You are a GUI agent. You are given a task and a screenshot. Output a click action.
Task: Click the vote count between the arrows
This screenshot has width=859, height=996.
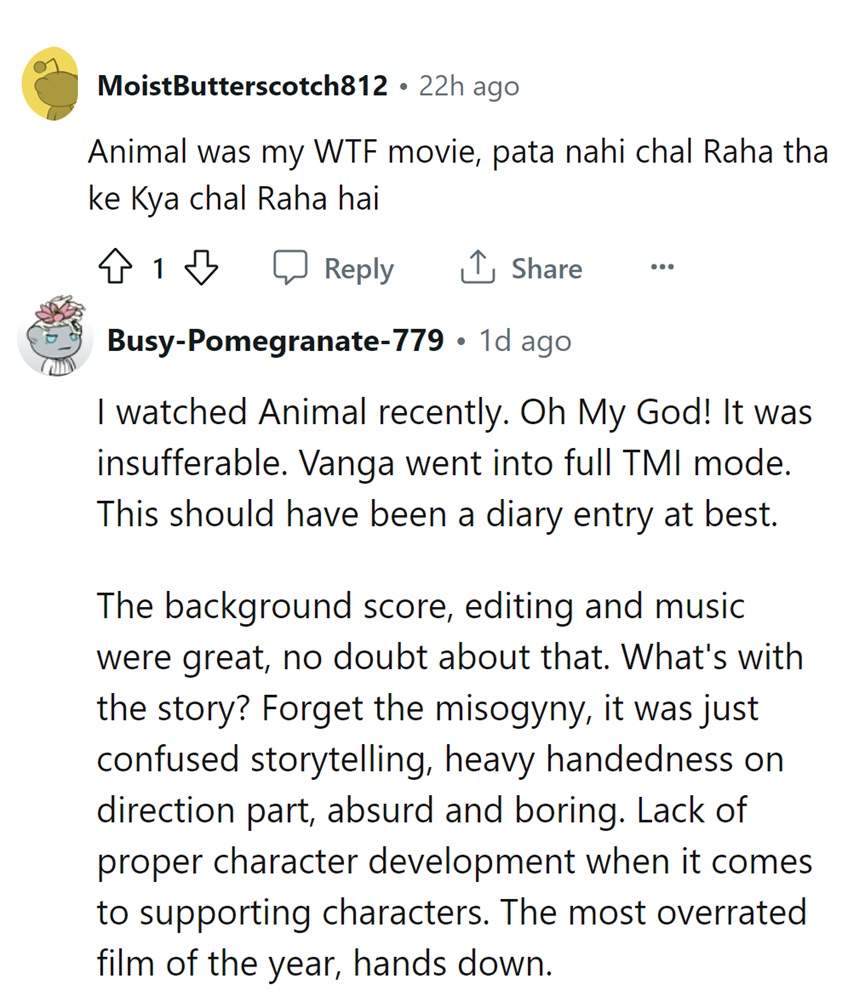point(157,269)
